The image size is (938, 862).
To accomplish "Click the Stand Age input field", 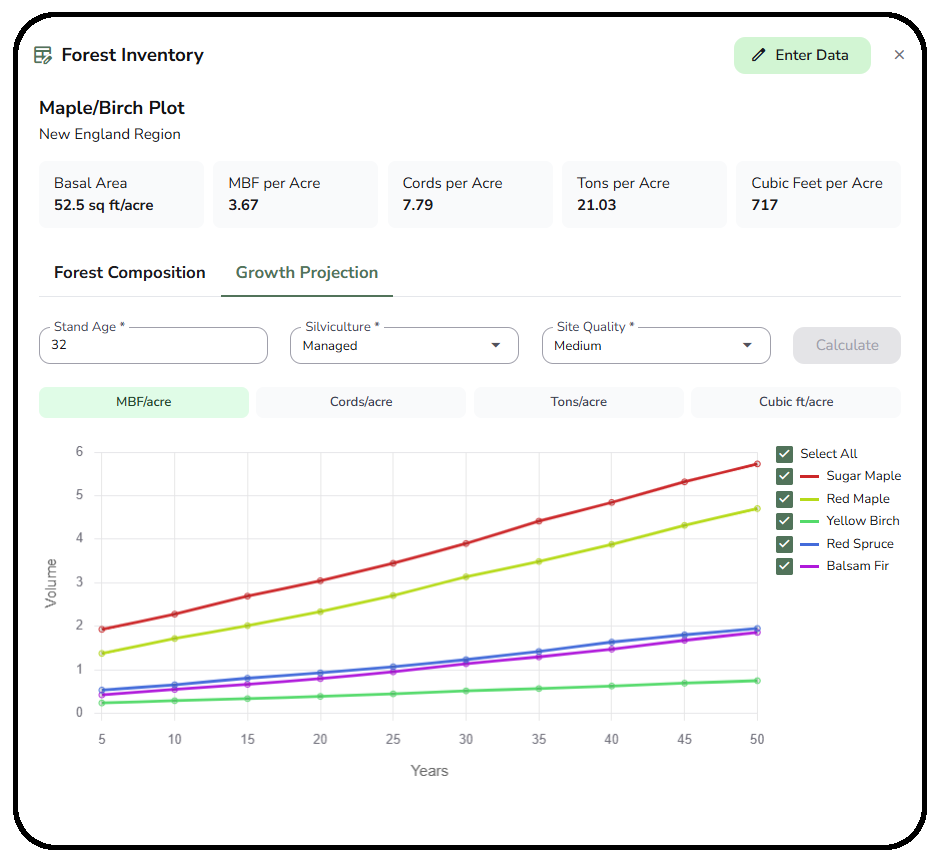I will coord(153,345).
